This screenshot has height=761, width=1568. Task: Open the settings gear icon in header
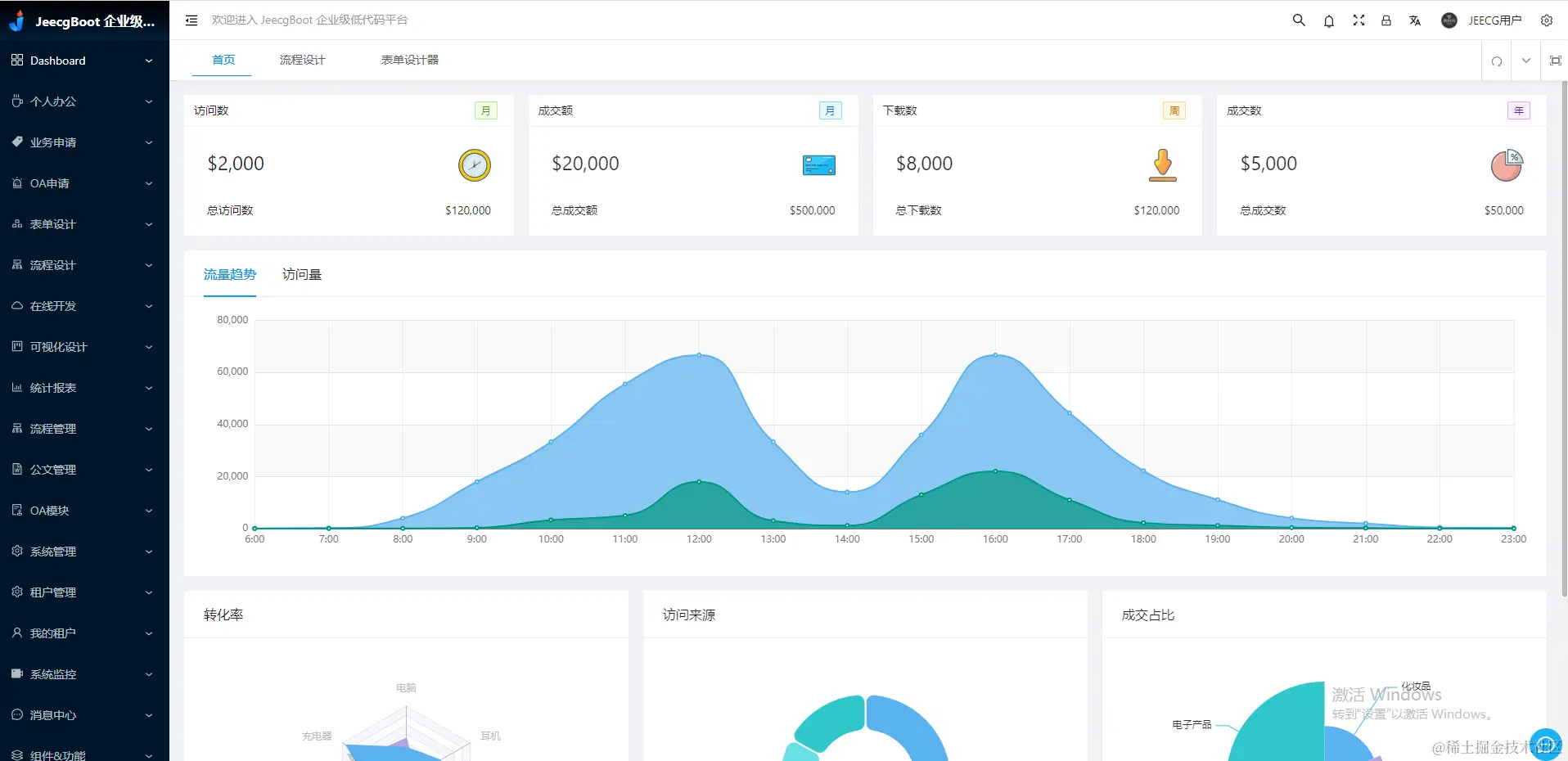1547,20
